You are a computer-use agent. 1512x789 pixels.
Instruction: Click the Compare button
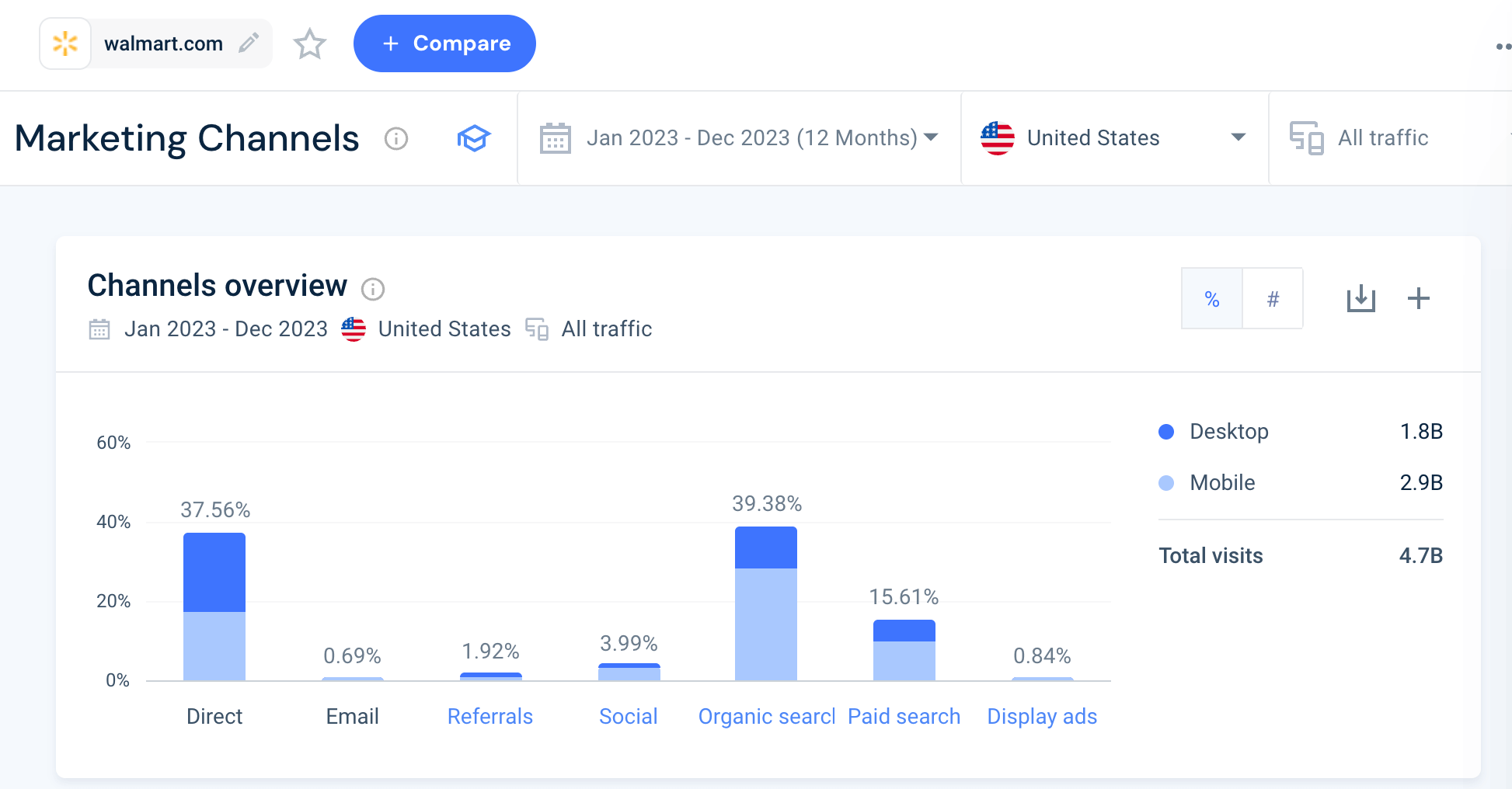(x=444, y=43)
